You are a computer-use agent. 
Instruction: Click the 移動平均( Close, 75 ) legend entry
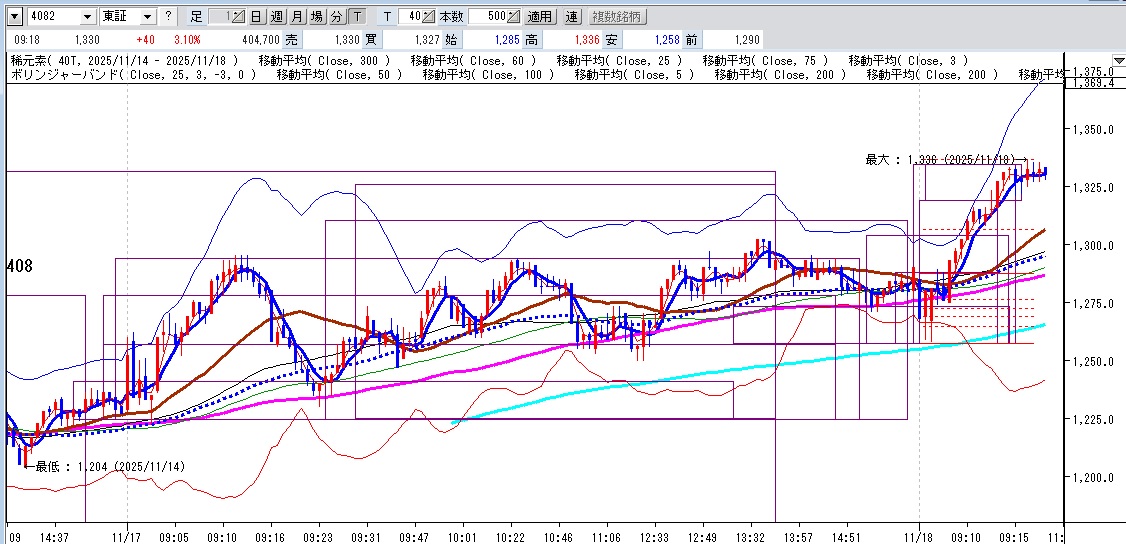pos(766,60)
